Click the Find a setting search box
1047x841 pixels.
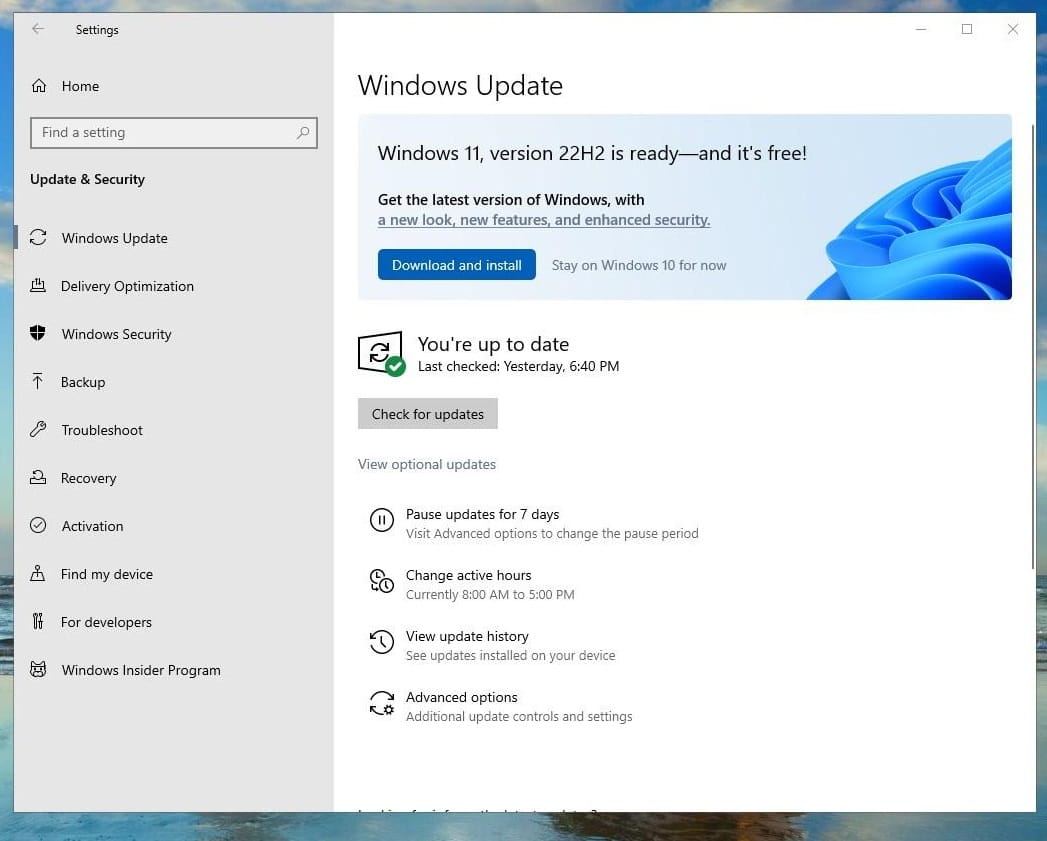[174, 132]
